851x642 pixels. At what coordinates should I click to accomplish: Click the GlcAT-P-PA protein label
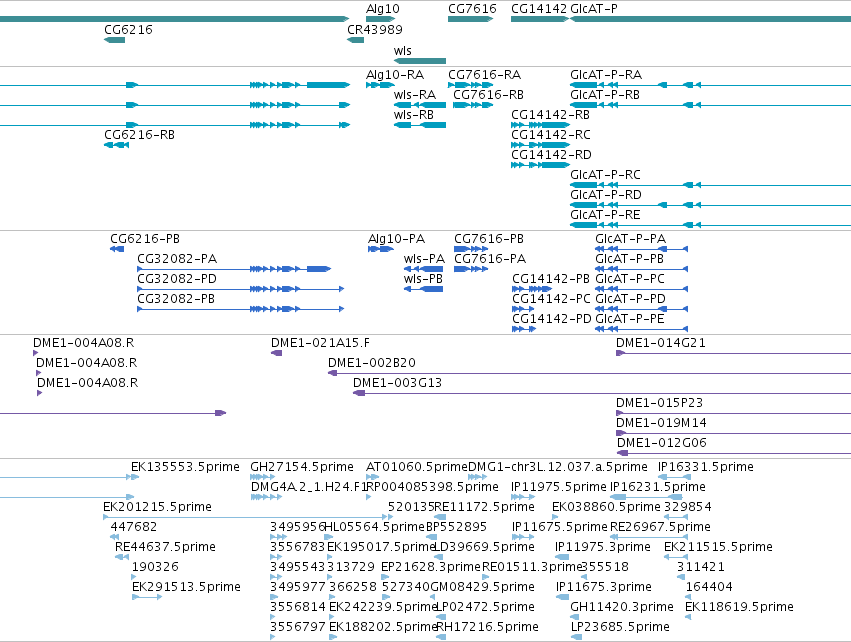631,239
